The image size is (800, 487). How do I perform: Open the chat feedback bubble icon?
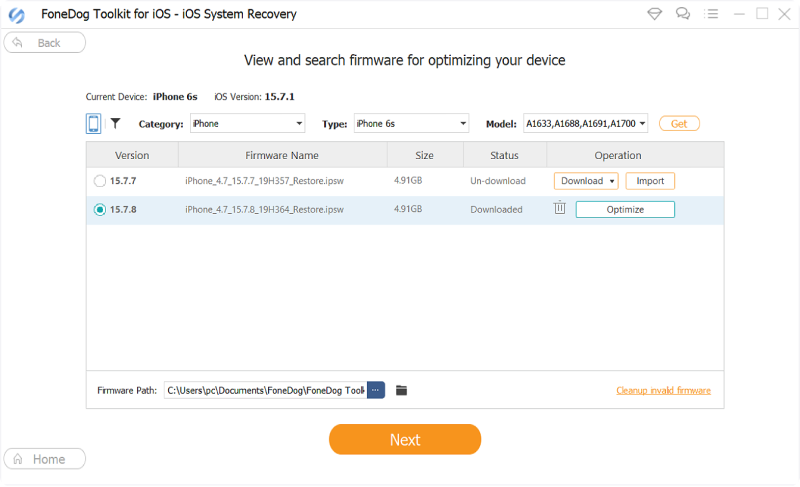683,14
